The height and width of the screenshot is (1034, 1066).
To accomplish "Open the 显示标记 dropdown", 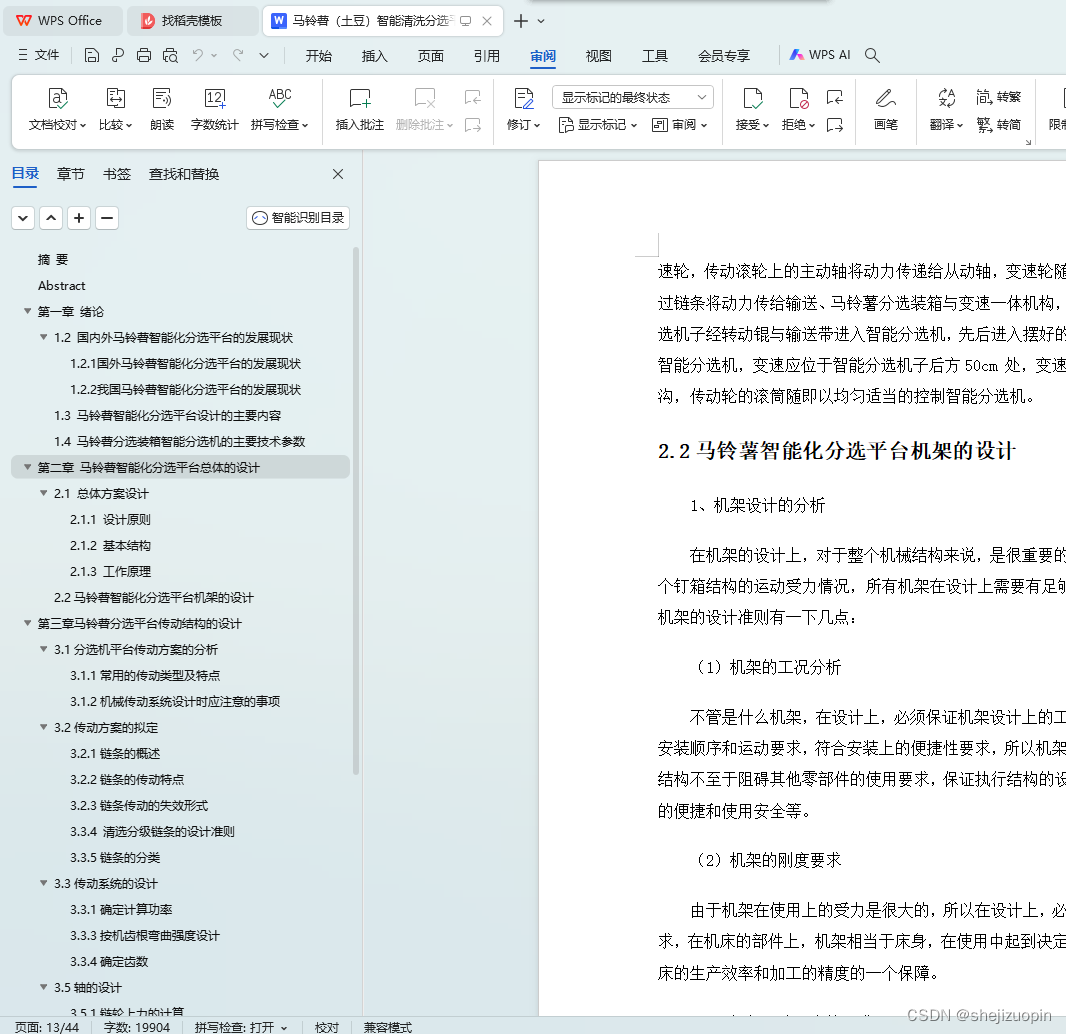I will coord(598,125).
